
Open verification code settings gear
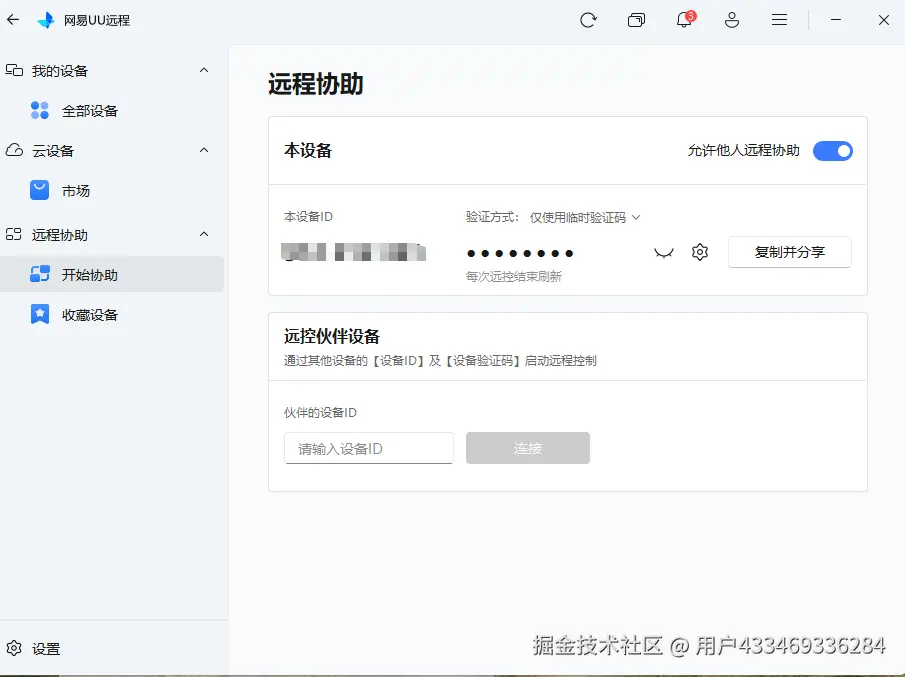click(x=700, y=252)
